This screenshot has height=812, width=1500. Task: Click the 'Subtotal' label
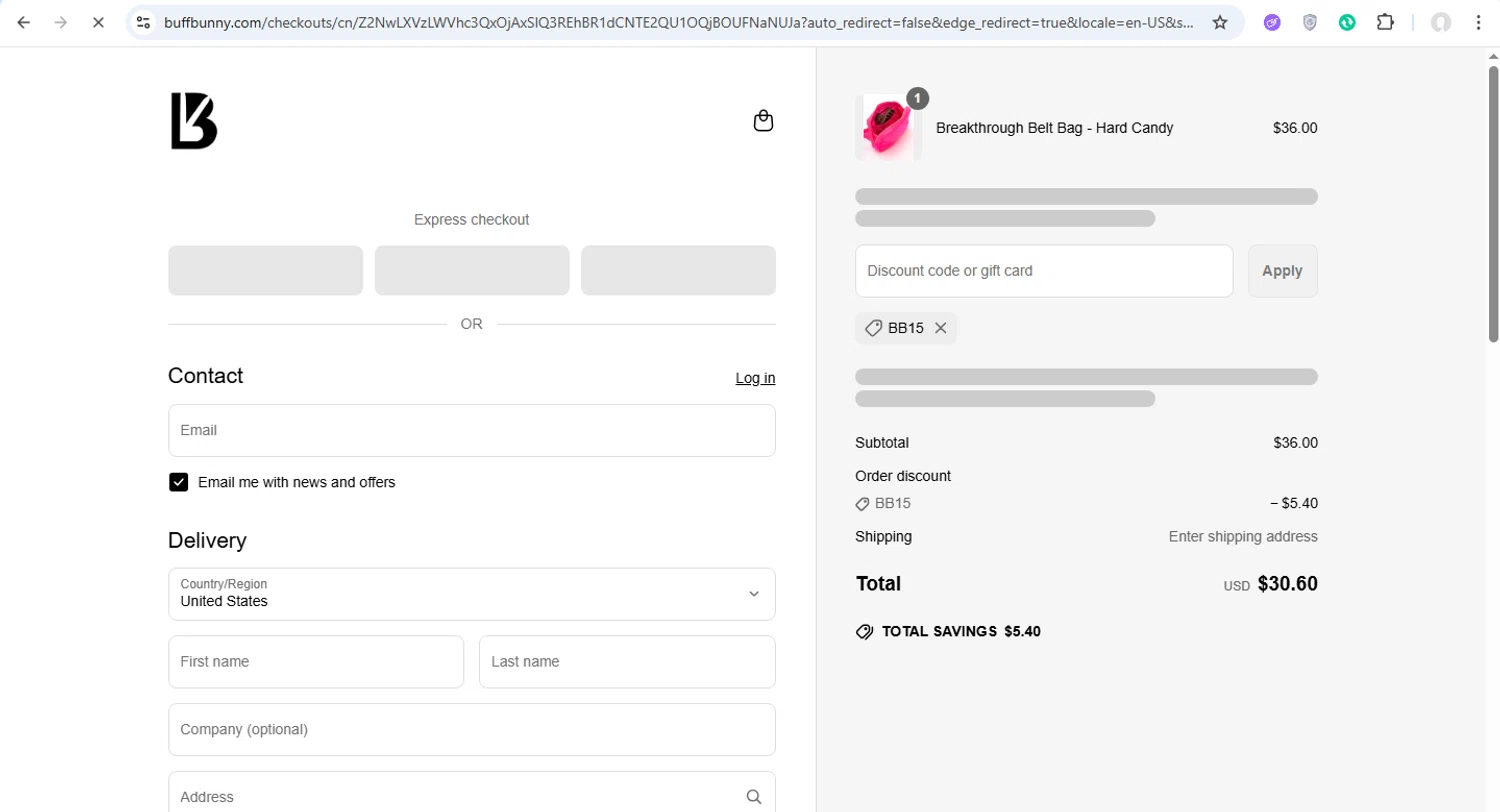882,443
